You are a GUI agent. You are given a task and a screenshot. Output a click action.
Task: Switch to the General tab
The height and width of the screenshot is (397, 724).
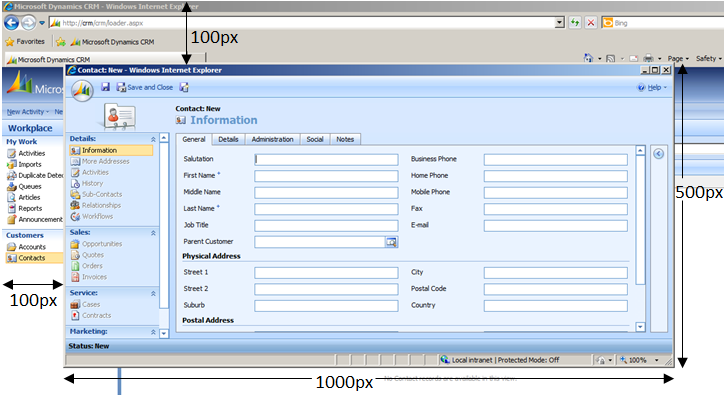coord(193,139)
